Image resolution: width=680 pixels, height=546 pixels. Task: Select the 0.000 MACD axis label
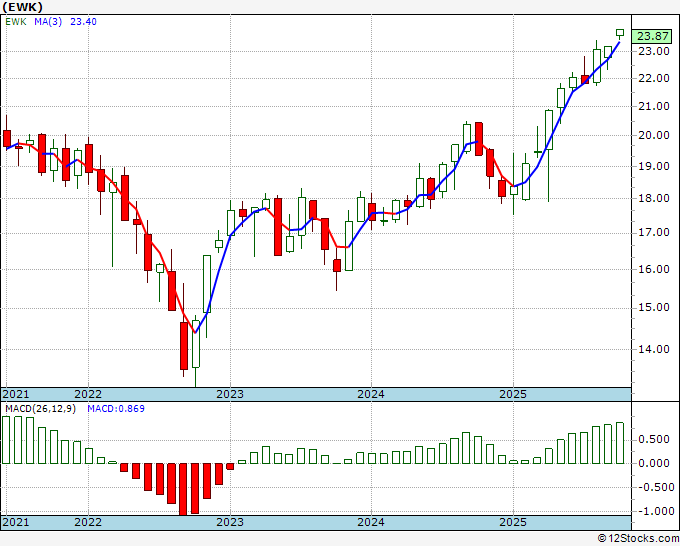654,464
